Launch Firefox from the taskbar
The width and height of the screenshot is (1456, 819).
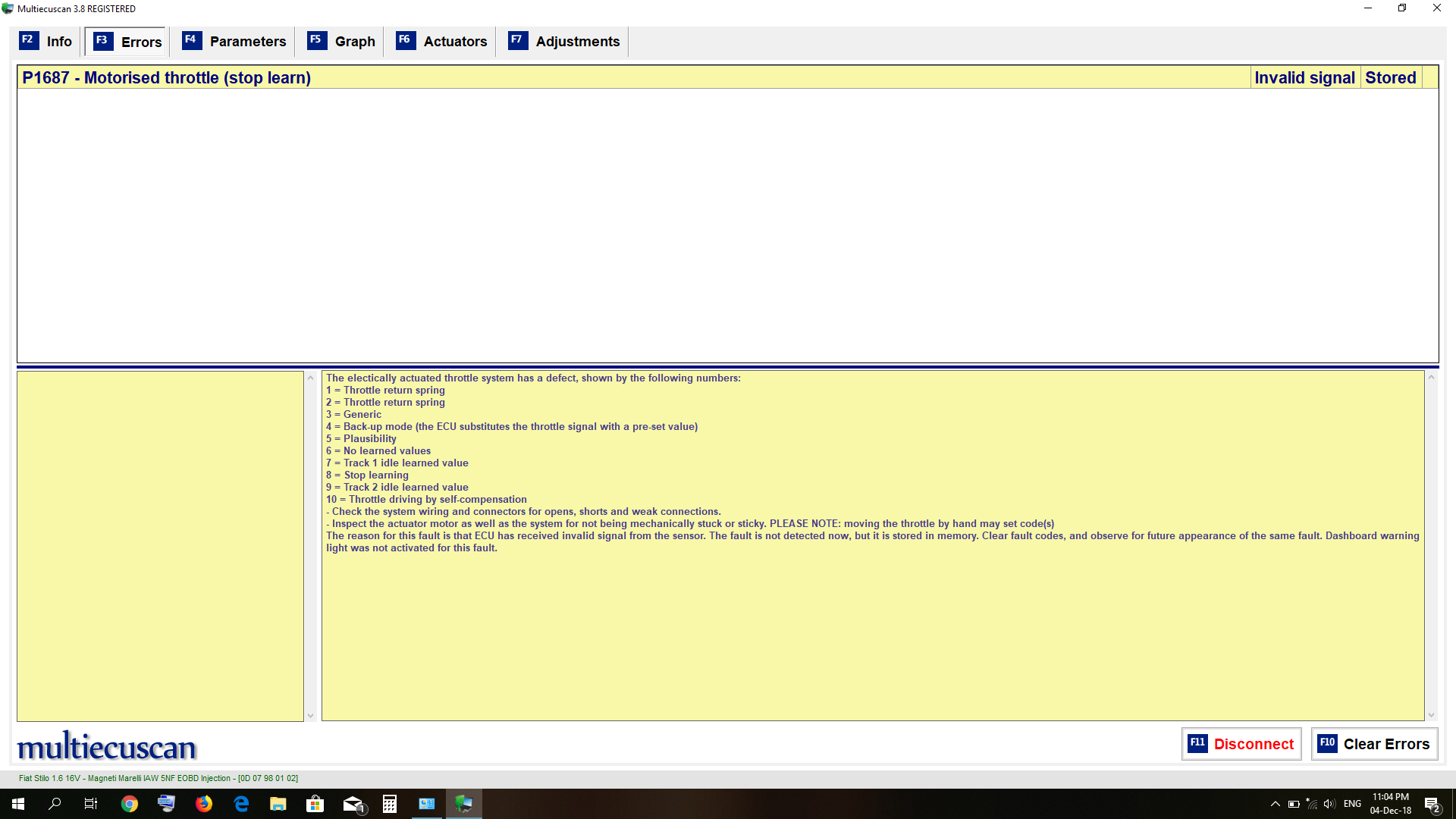click(204, 804)
